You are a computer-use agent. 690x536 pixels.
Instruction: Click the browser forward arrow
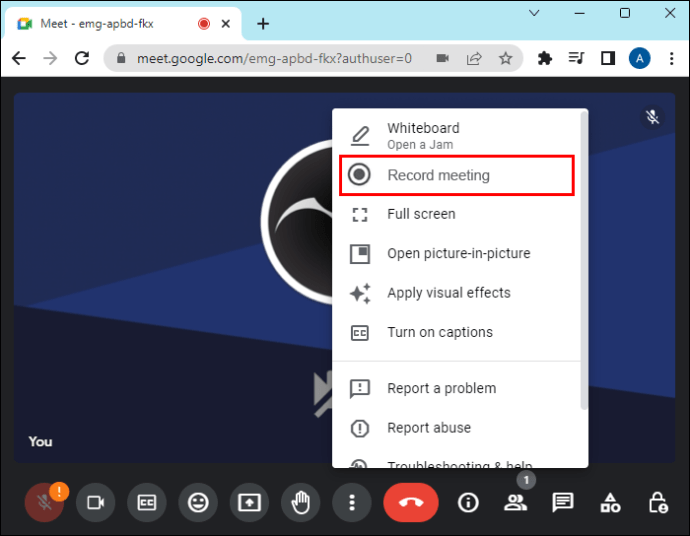[x=51, y=58]
